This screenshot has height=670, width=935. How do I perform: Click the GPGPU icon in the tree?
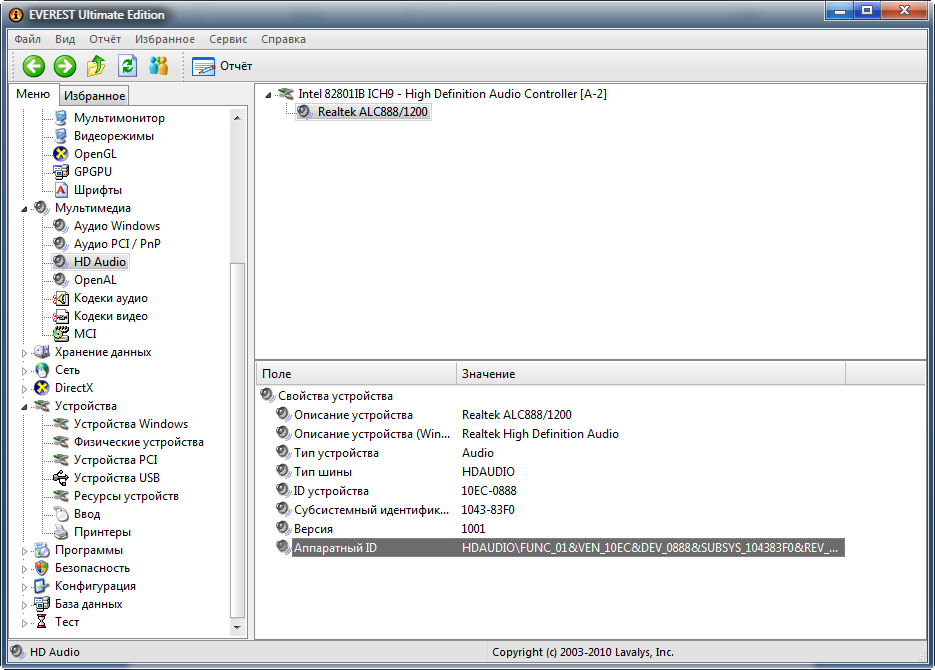(60, 172)
